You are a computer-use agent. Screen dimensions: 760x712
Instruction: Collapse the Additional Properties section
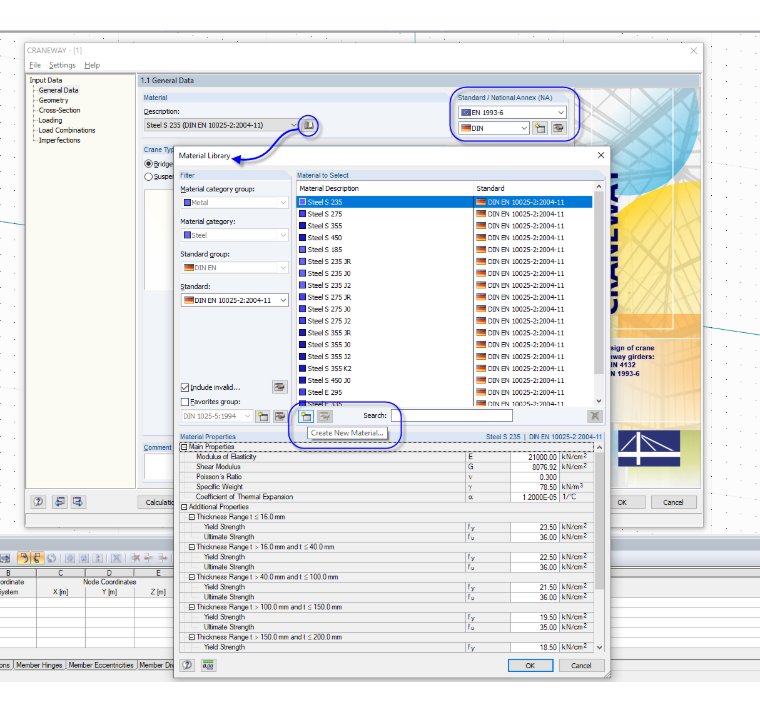[184, 507]
